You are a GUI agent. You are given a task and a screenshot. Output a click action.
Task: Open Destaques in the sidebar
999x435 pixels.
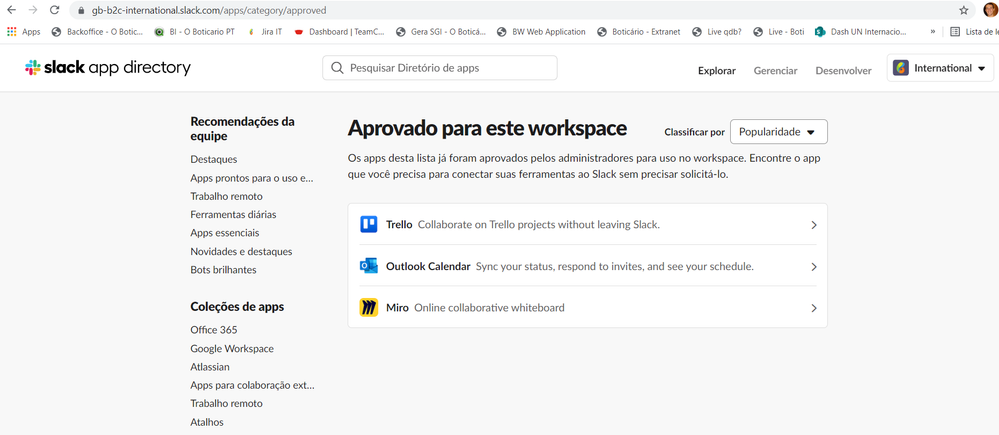pos(213,159)
